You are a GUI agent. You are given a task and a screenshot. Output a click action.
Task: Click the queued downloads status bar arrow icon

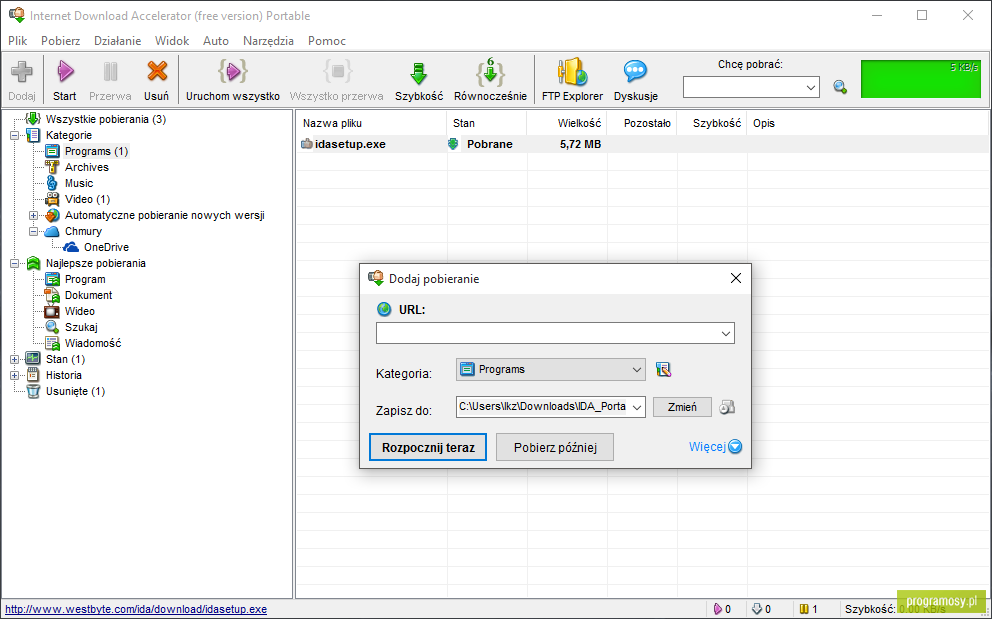point(757,609)
